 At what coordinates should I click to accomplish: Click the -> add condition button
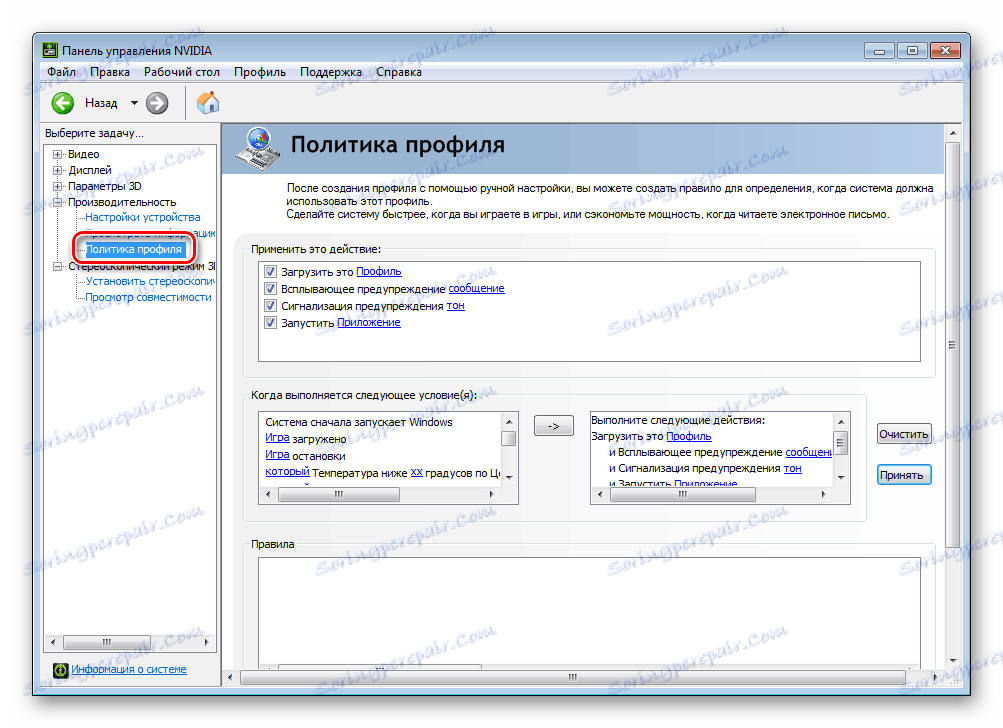tap(554, 426)
